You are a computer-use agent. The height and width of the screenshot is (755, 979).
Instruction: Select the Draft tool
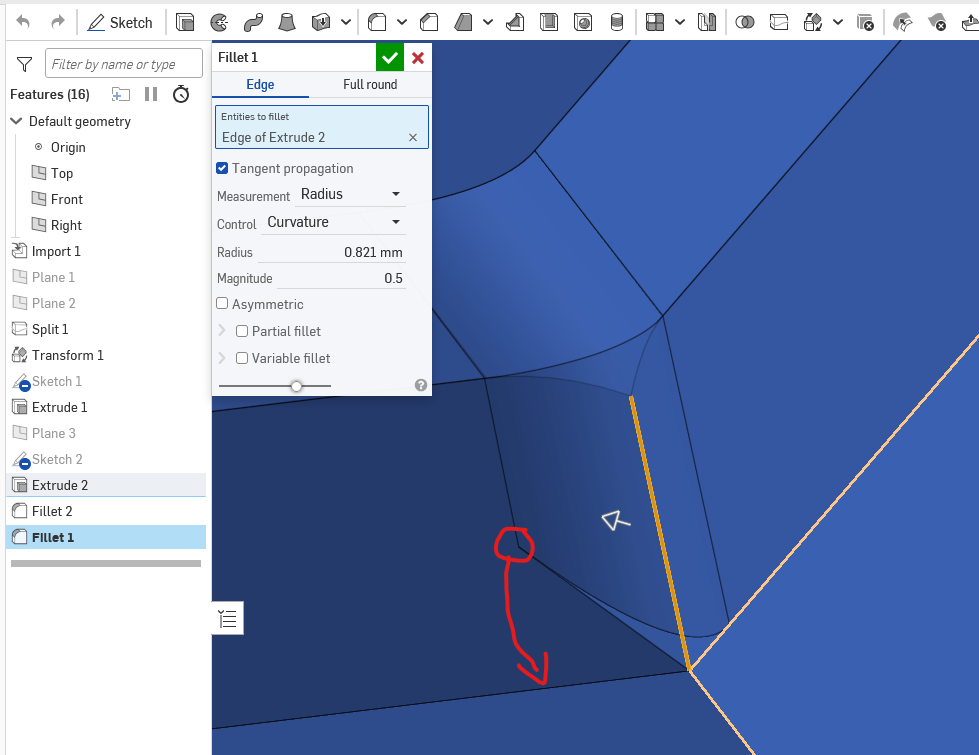coord(463,22)
